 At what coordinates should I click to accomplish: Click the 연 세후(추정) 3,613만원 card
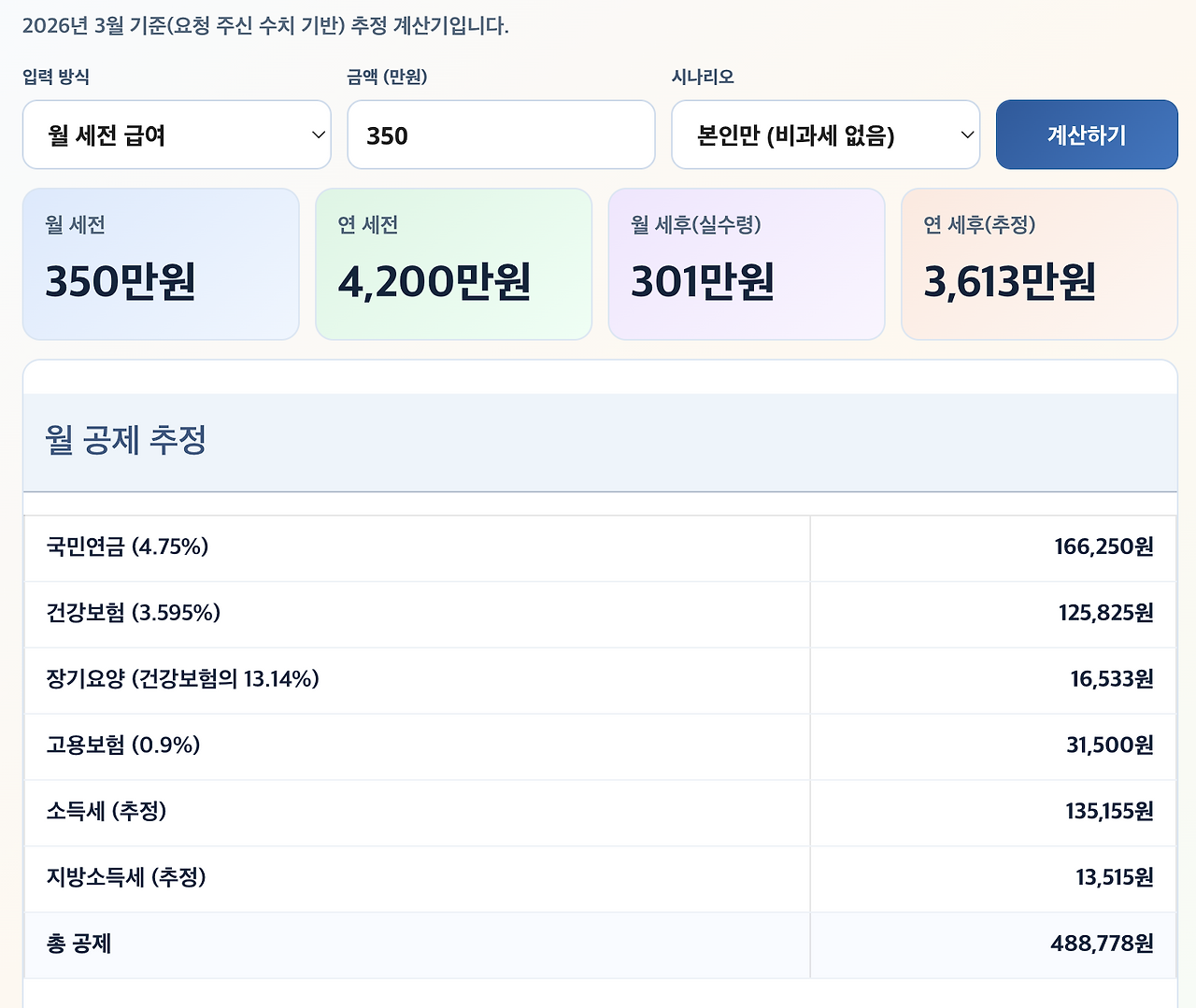pos(1039,264)
